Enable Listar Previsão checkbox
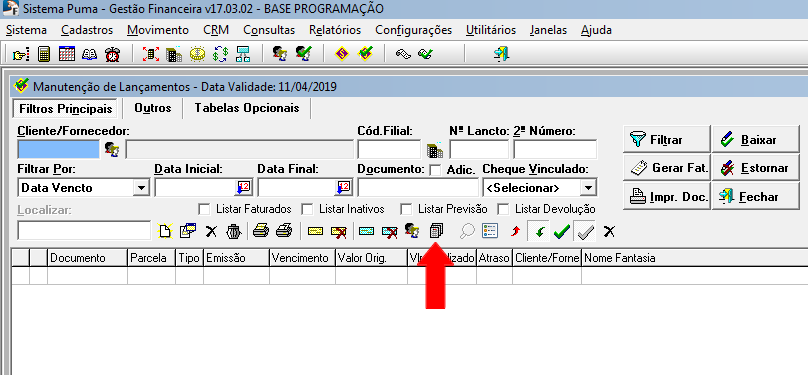The image size is (808, 375). [406, 210]
